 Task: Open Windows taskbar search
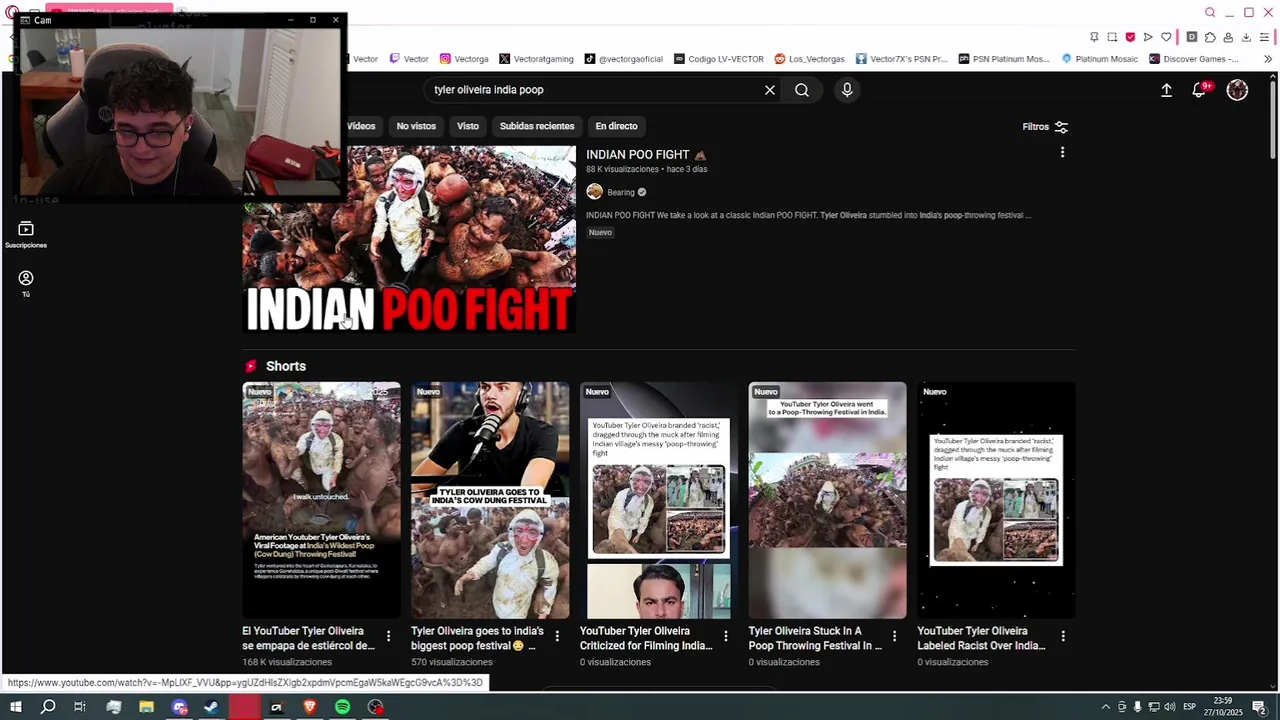point(48,707)
